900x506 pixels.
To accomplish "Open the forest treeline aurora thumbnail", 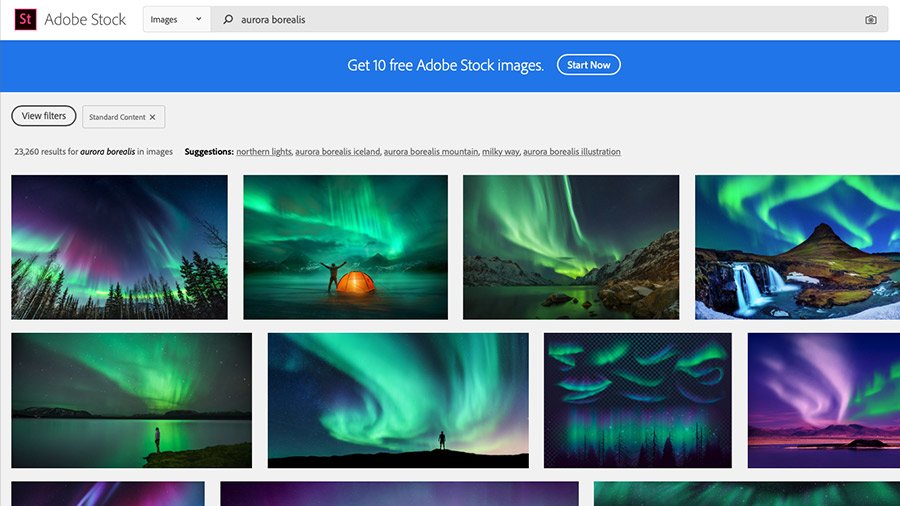I will 119,247.
